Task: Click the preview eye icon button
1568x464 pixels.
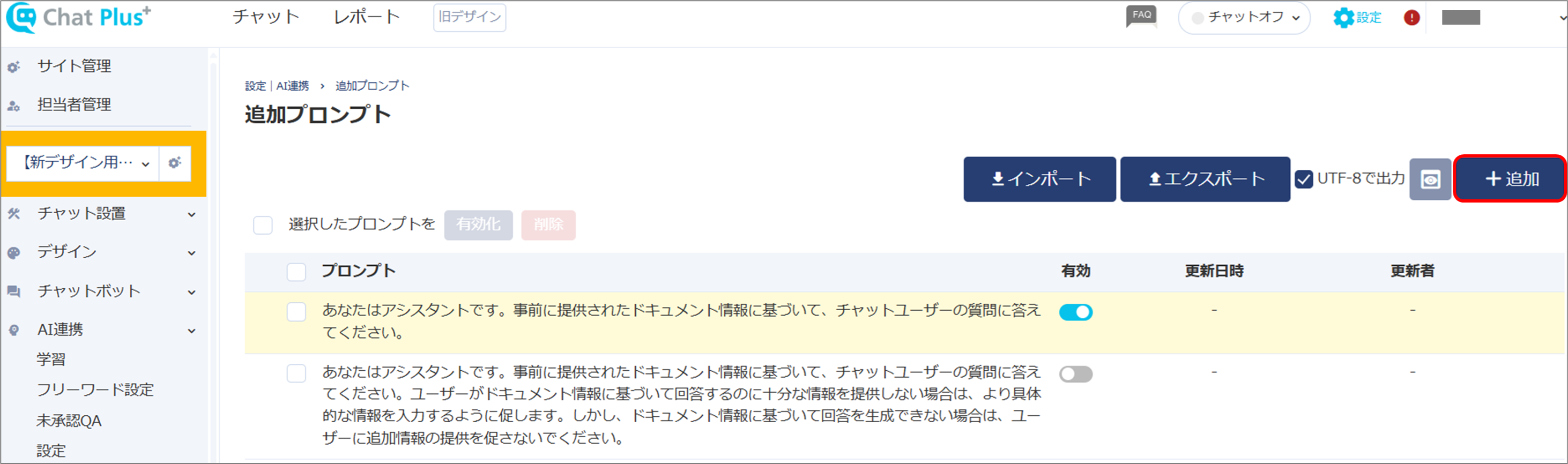Action: coord(1430,179)
